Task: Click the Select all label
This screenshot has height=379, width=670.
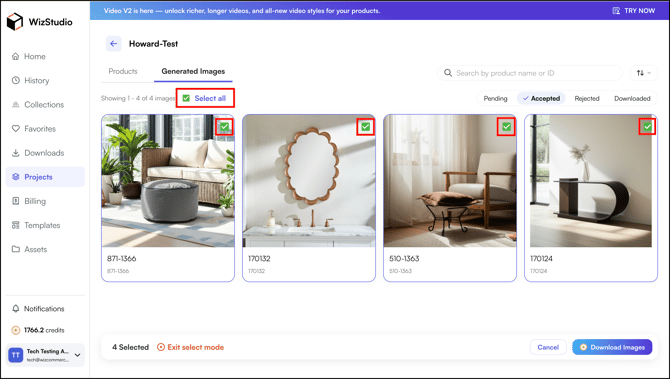Action: click(210, 98)
